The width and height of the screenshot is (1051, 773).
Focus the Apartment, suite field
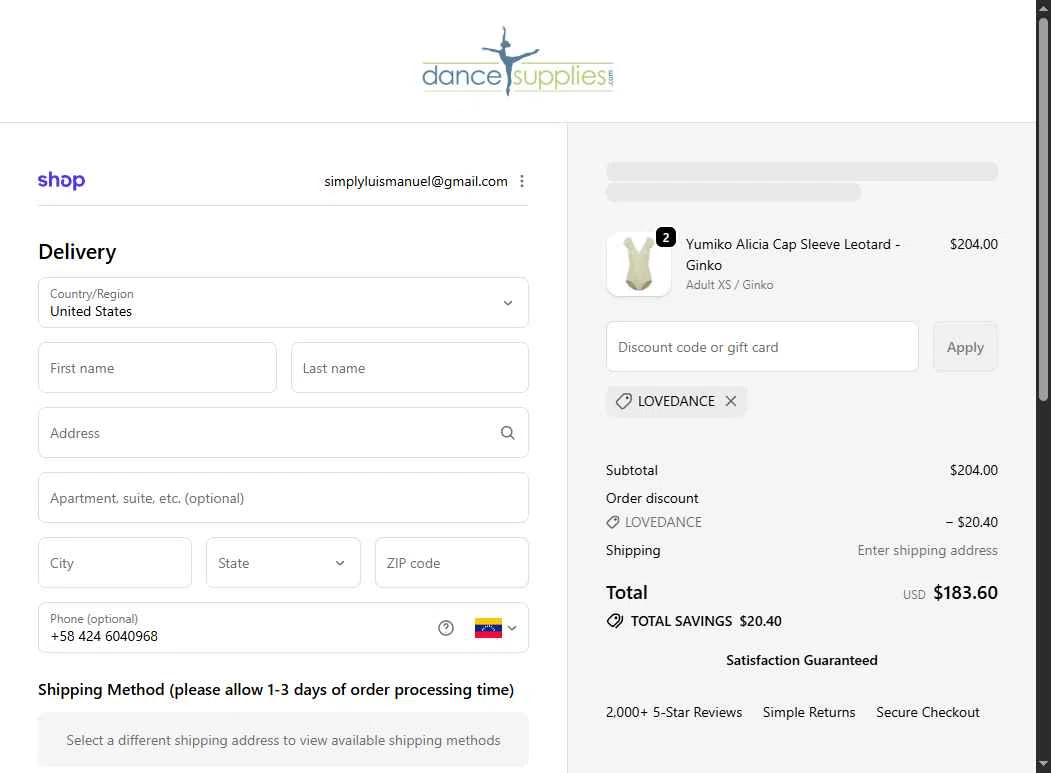(284, 497)
